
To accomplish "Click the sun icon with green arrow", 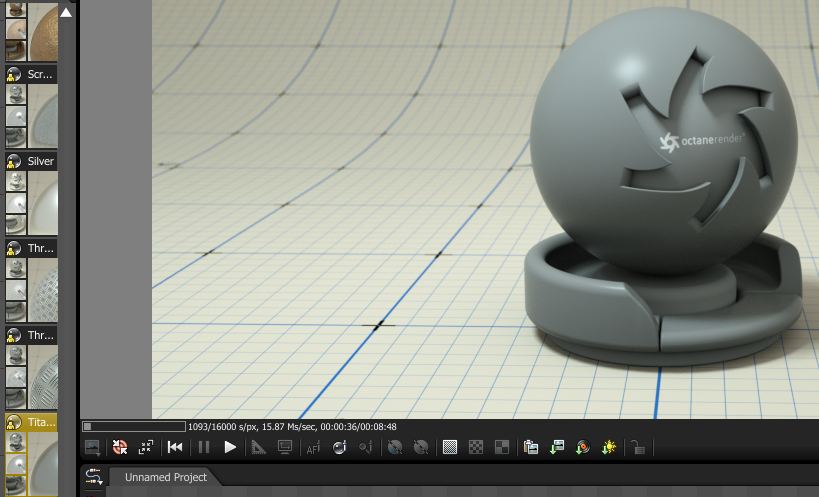I will tap(609, 447).
